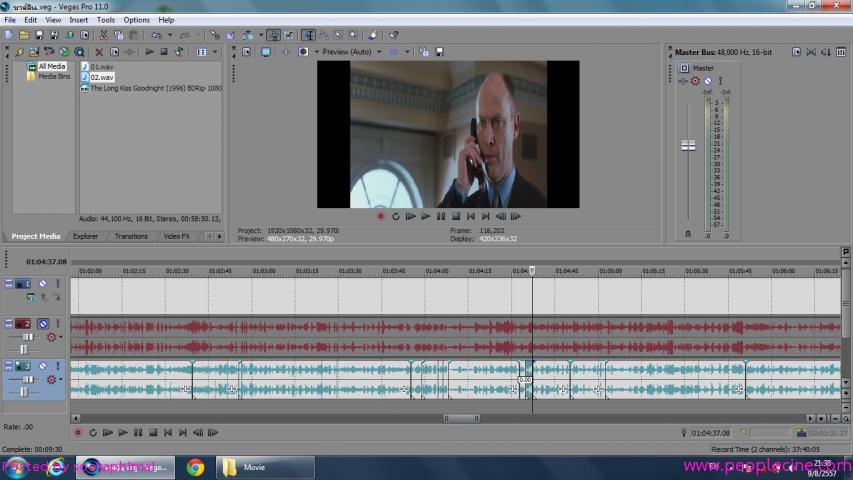Remove selected media with the X icon

coord(99,52)
